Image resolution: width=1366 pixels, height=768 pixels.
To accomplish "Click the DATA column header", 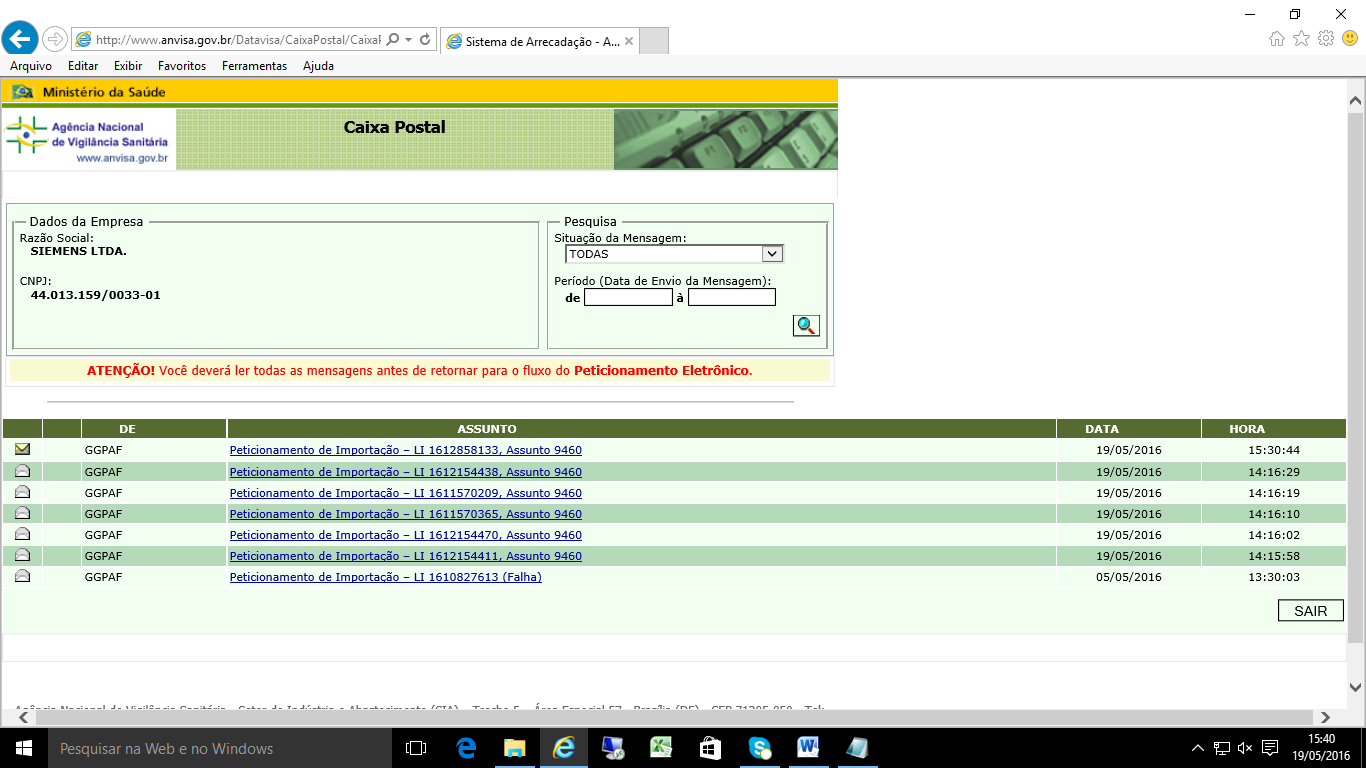I will 1129,429.
